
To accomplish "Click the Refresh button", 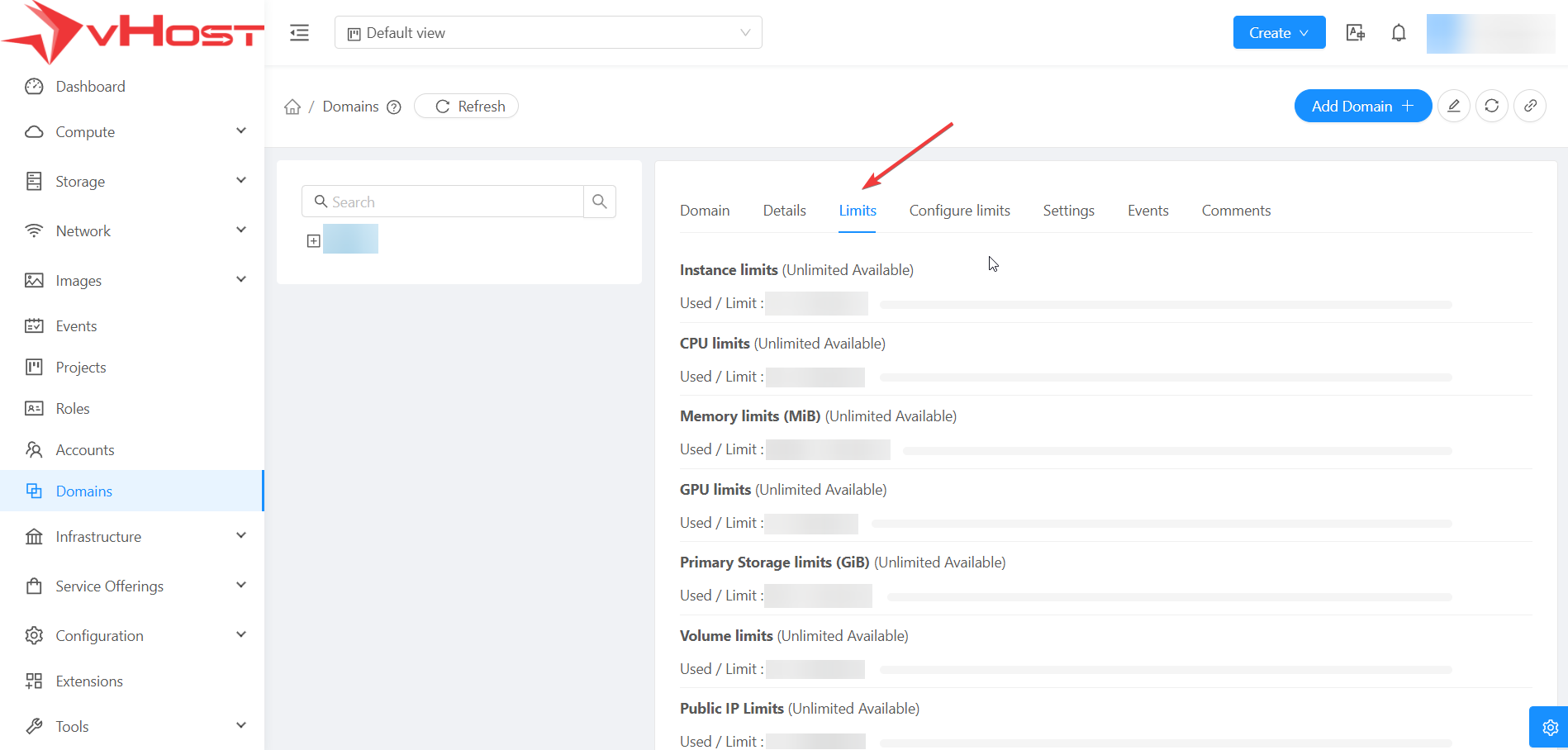I will click(x=467, y=107).
